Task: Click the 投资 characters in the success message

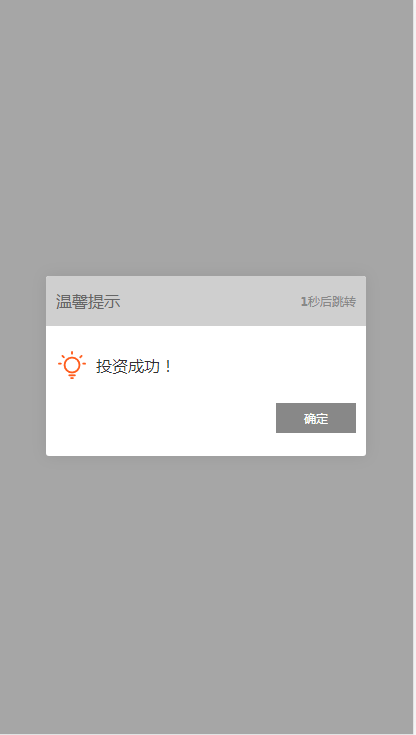Action: tap(112, 366)
